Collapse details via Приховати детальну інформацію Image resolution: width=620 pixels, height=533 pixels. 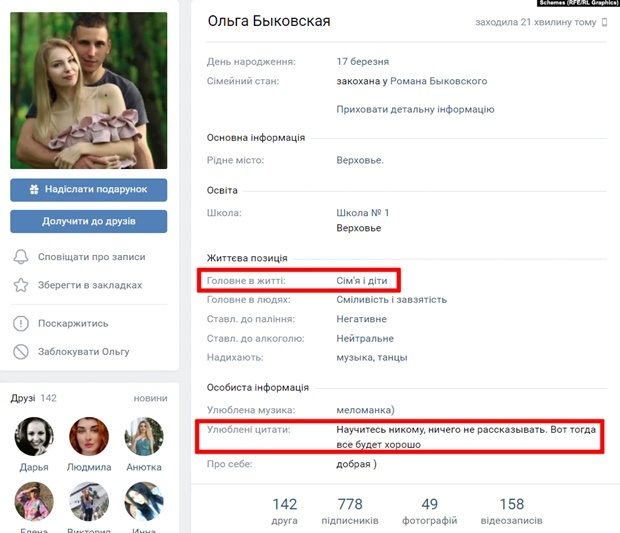click(415, 109)
